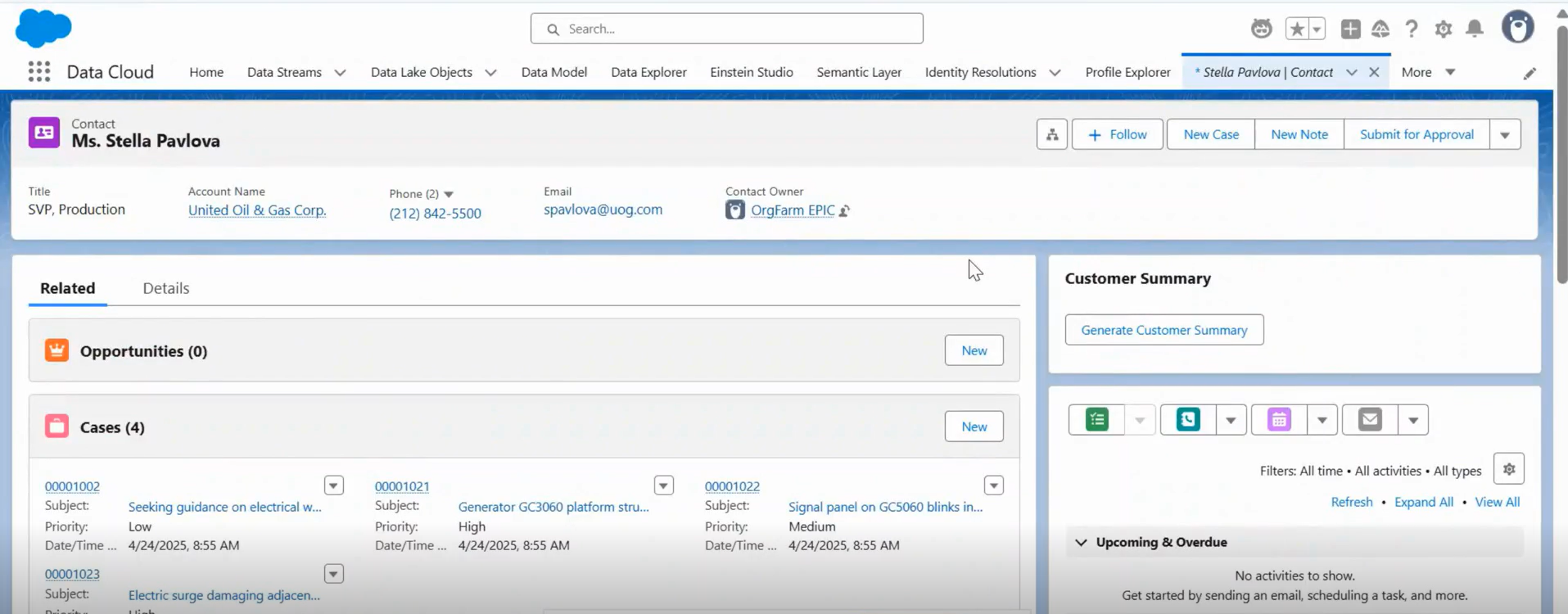Click the Help question mark icon
Image resolution: width=1568 pixels, height=614 pixels.
[1411, 29]
